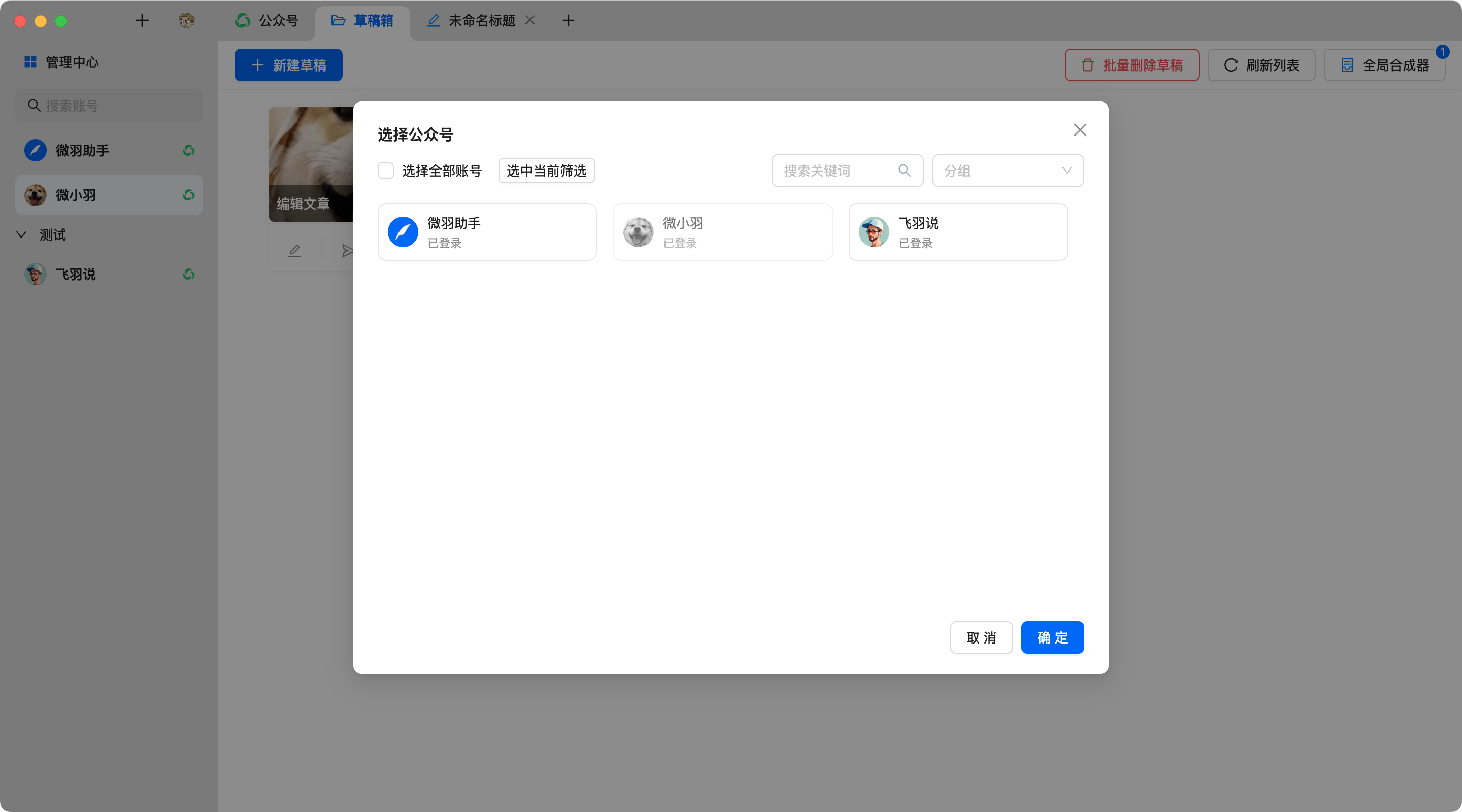Click 确定 to confirm selection
Viewport: 1462px width, 812px height.
(1052, 638)
